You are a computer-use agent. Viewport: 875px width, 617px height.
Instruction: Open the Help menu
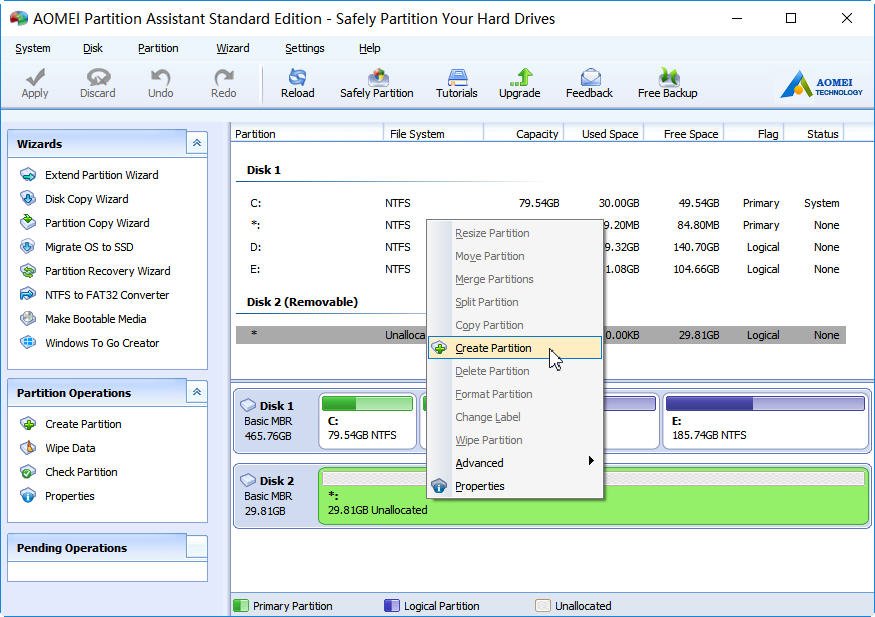point(369,49)
